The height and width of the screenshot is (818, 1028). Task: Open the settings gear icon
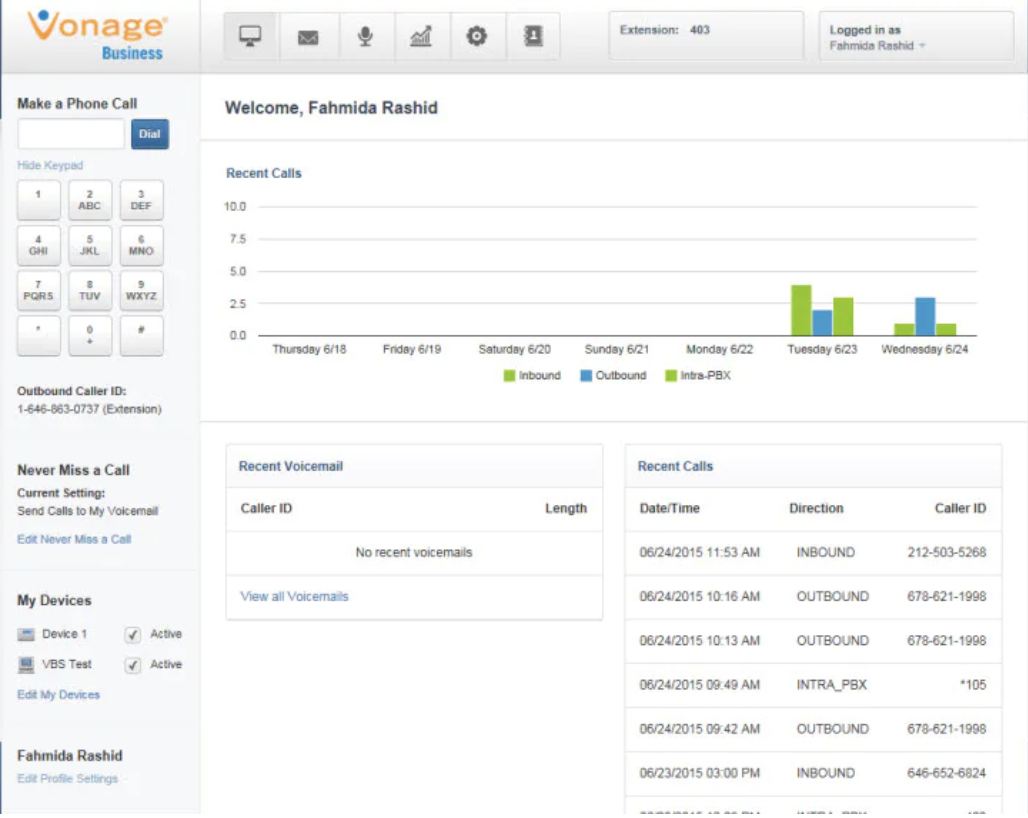click(476, 36)
